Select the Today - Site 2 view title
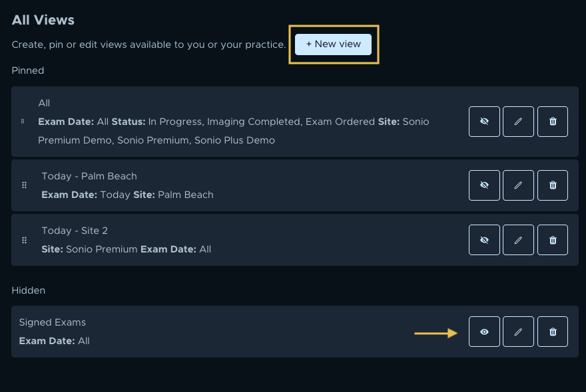Screen dimensions: 586x392 tap(74, 231)
